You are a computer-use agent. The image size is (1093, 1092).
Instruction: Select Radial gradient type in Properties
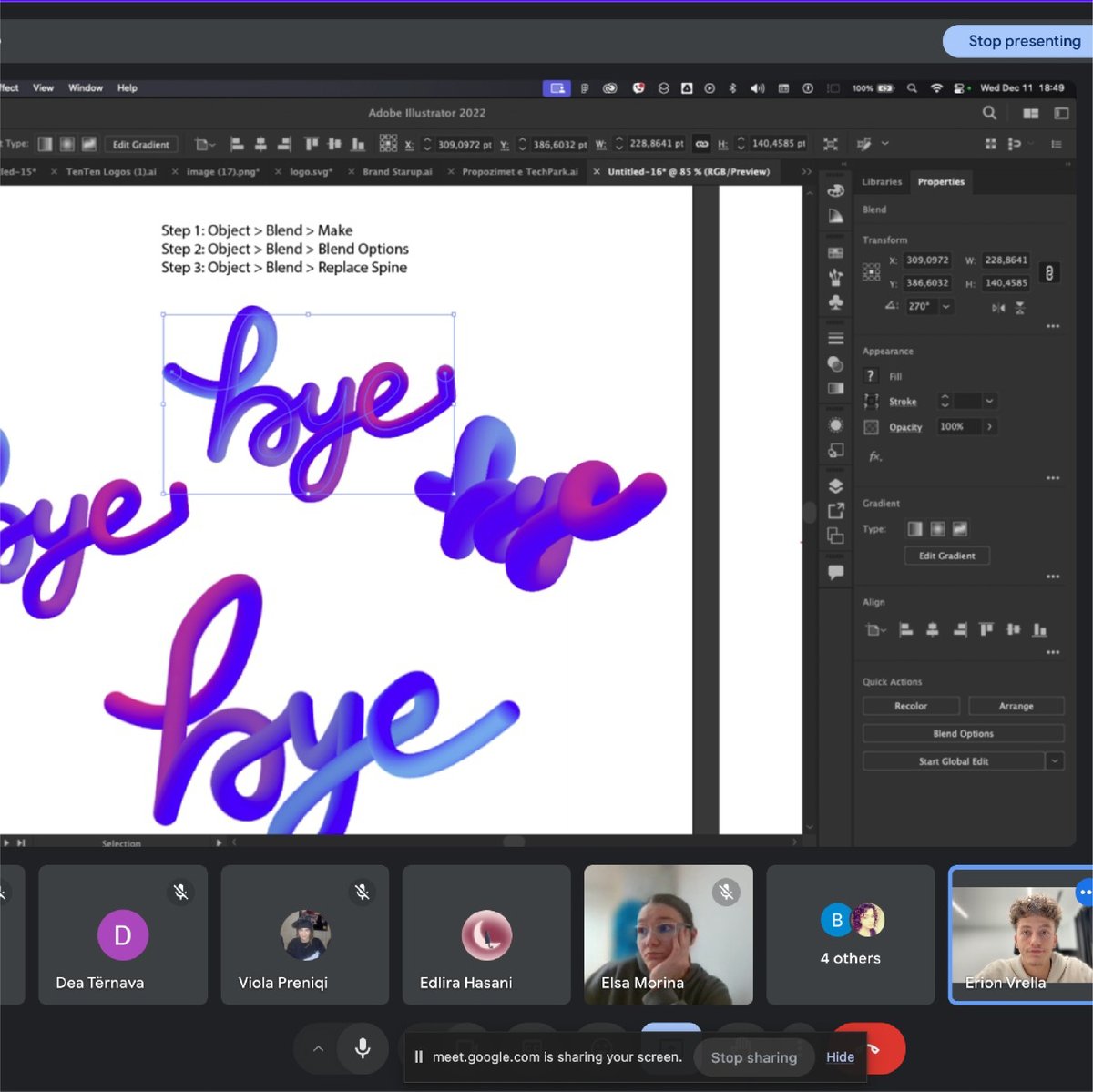tap(937, 529)
